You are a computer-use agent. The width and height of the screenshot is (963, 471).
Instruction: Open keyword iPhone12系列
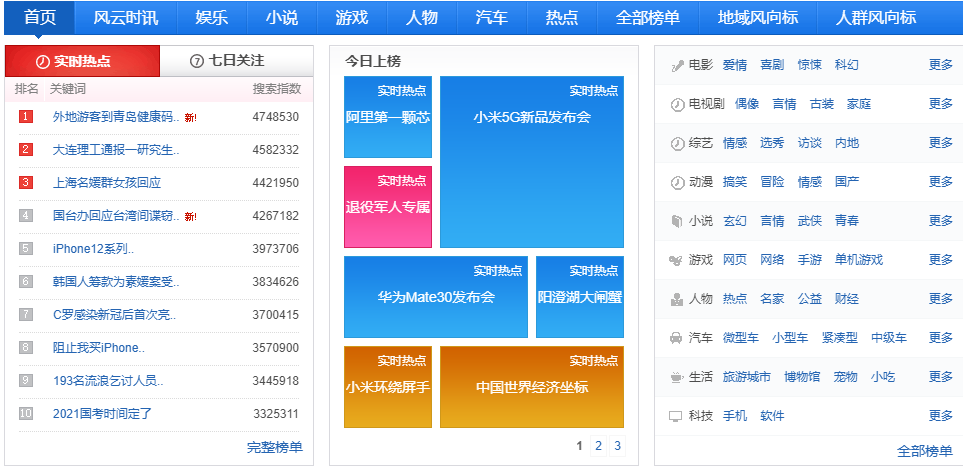(93, 249)
